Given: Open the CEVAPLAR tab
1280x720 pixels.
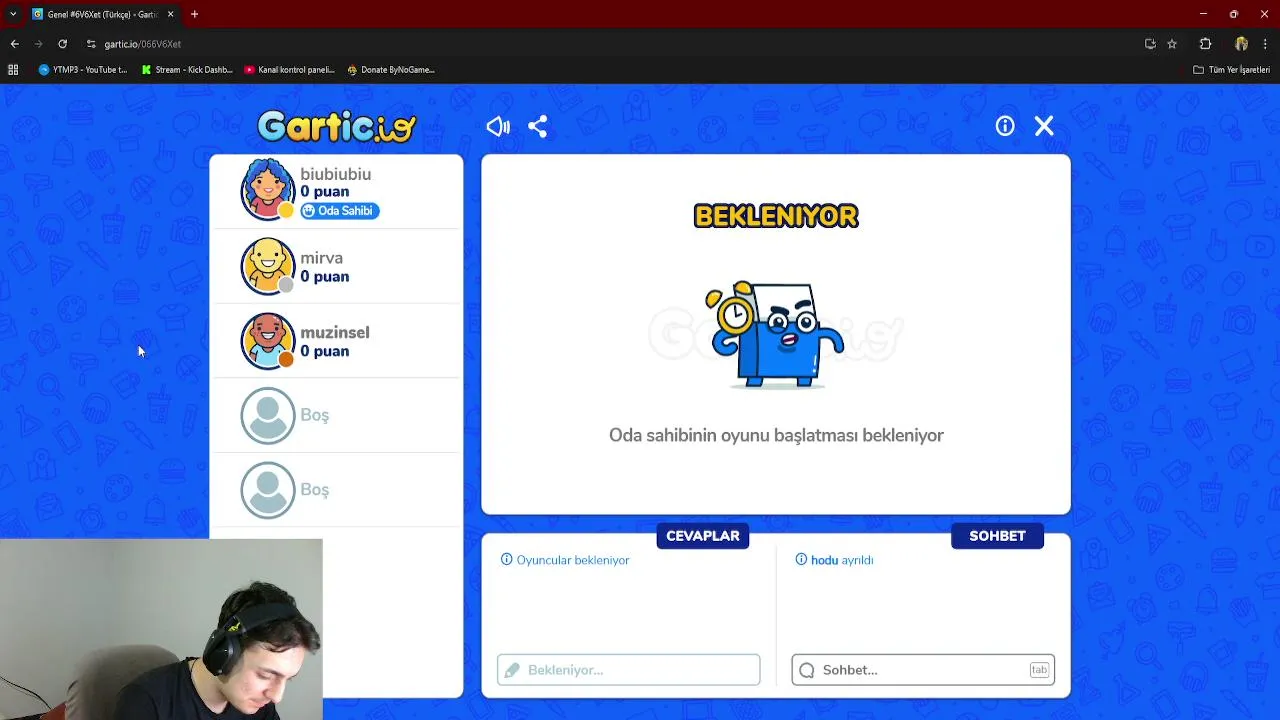Looking at the screenshot, I should point(703,536).
